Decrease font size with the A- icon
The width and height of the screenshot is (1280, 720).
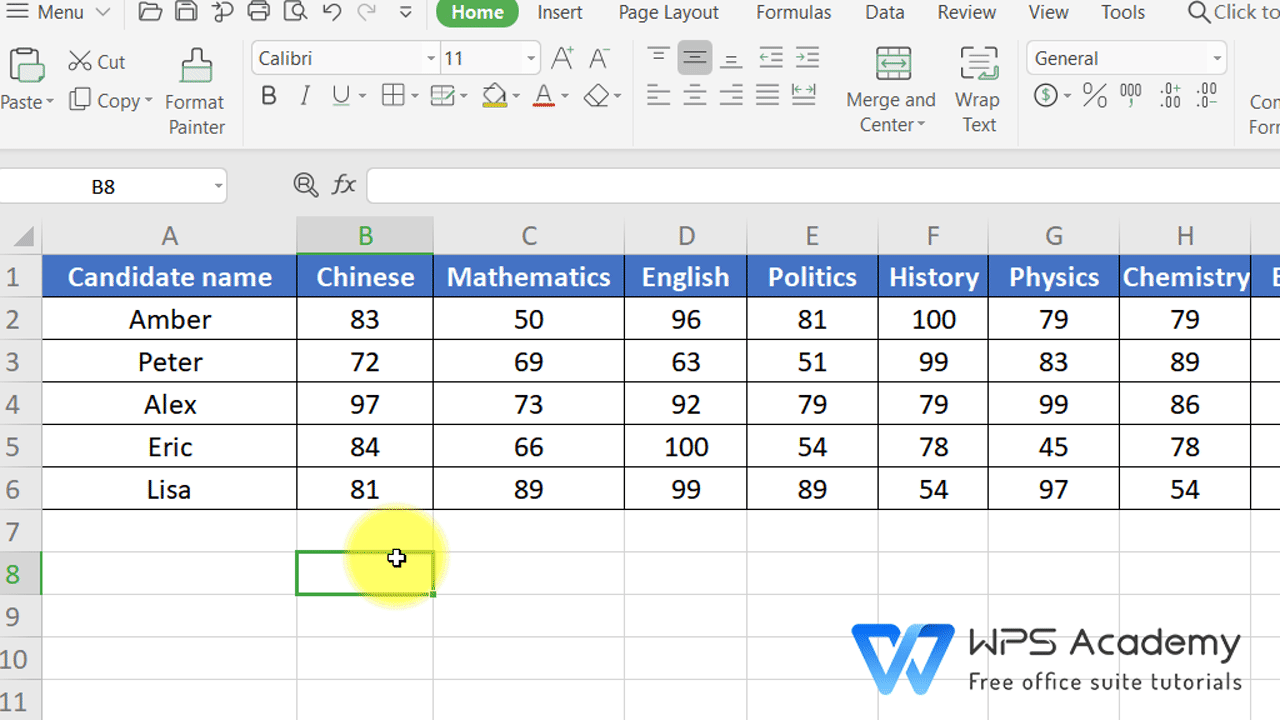point(599,58)
